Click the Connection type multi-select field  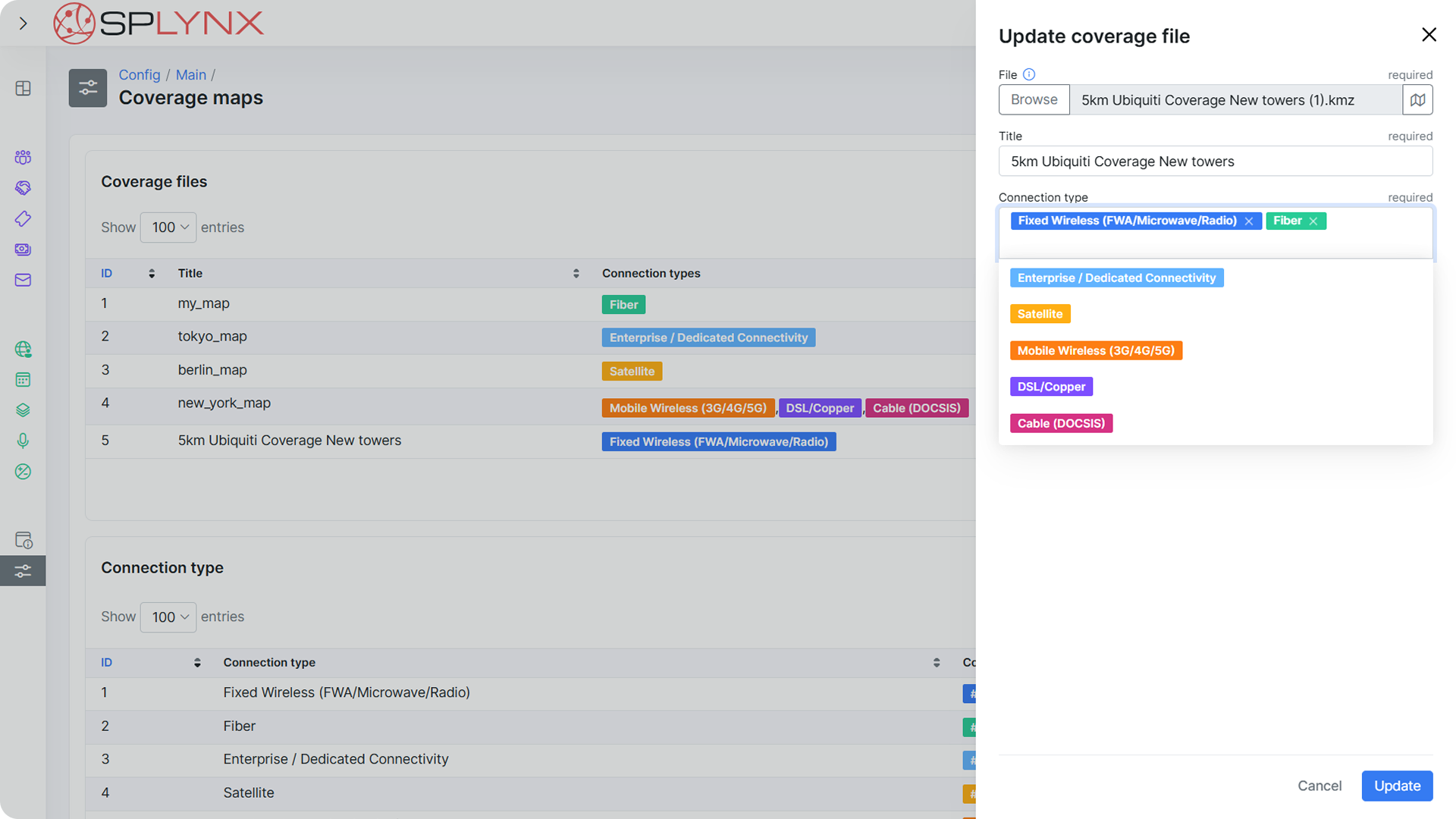coord(1215,234)
